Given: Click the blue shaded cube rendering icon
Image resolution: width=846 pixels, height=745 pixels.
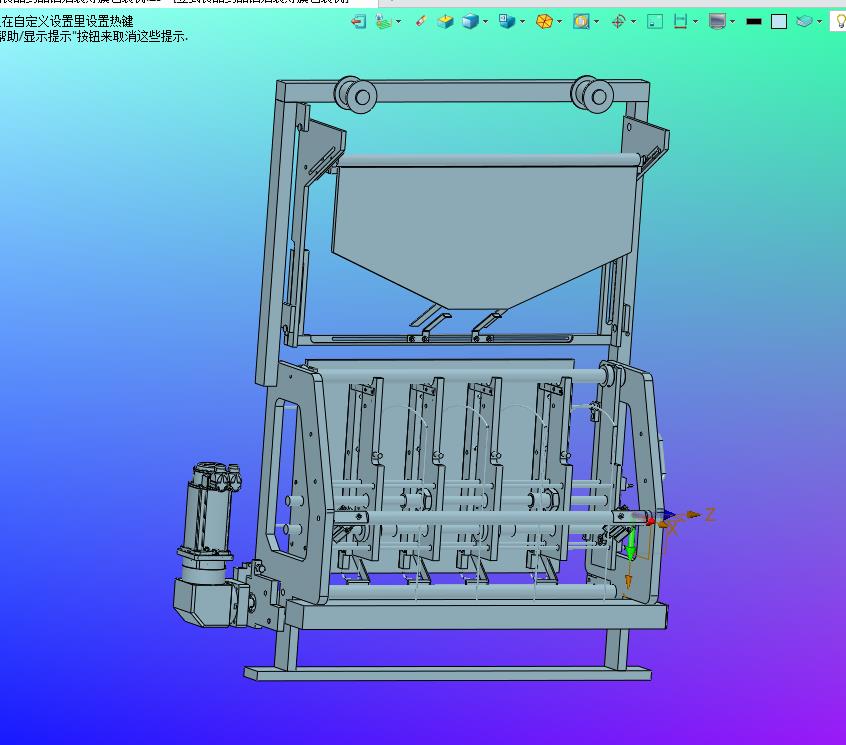Looking at the screenshot, I should 470,22.
